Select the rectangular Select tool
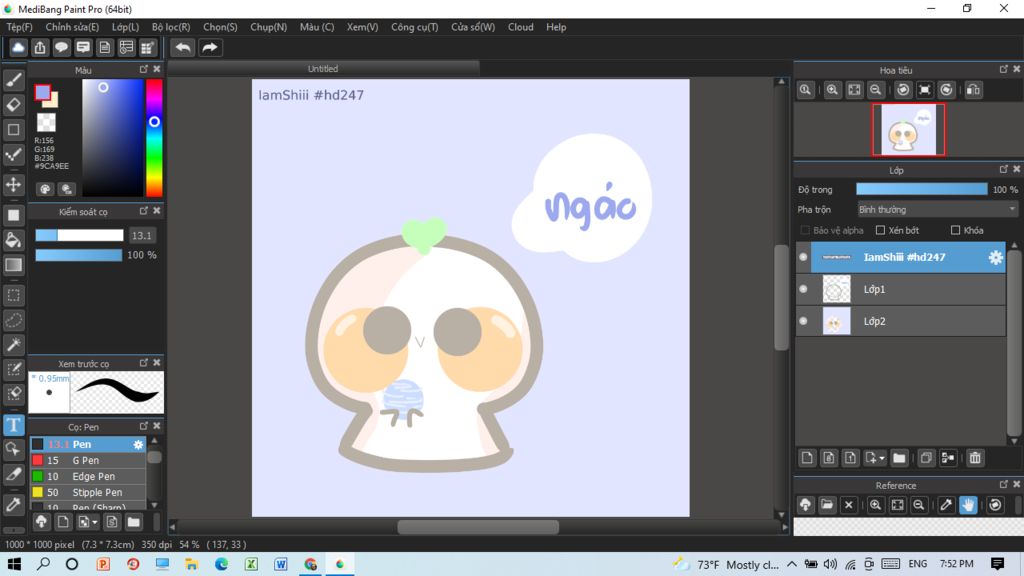The width and height of the screenshot is (1024, 576). coord(13,295)
